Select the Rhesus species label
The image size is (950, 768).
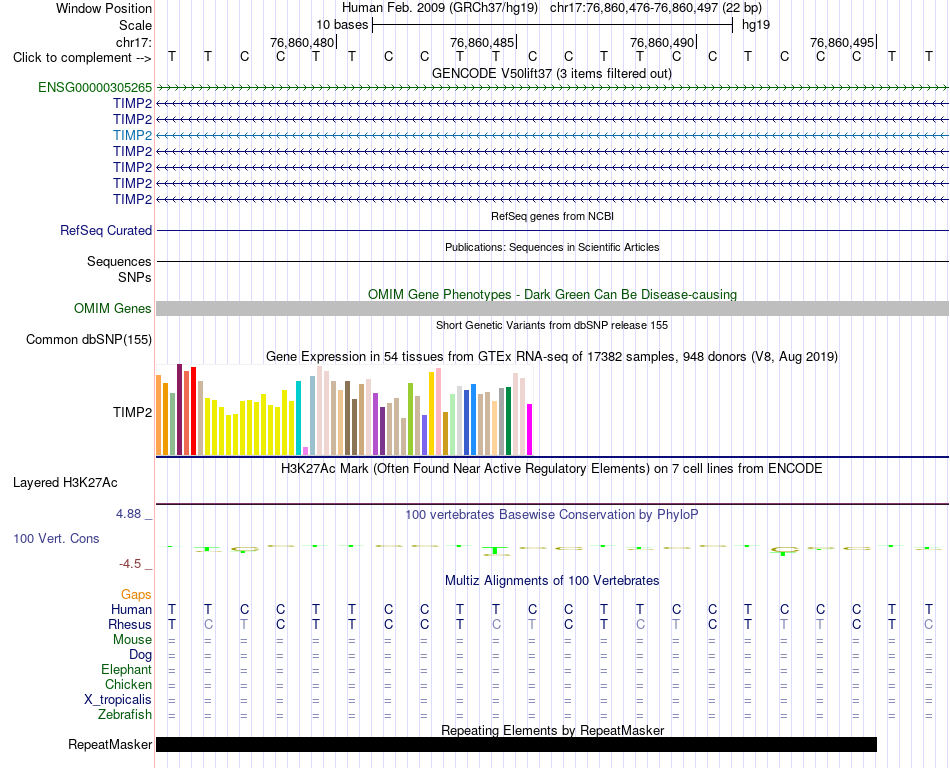130,625
